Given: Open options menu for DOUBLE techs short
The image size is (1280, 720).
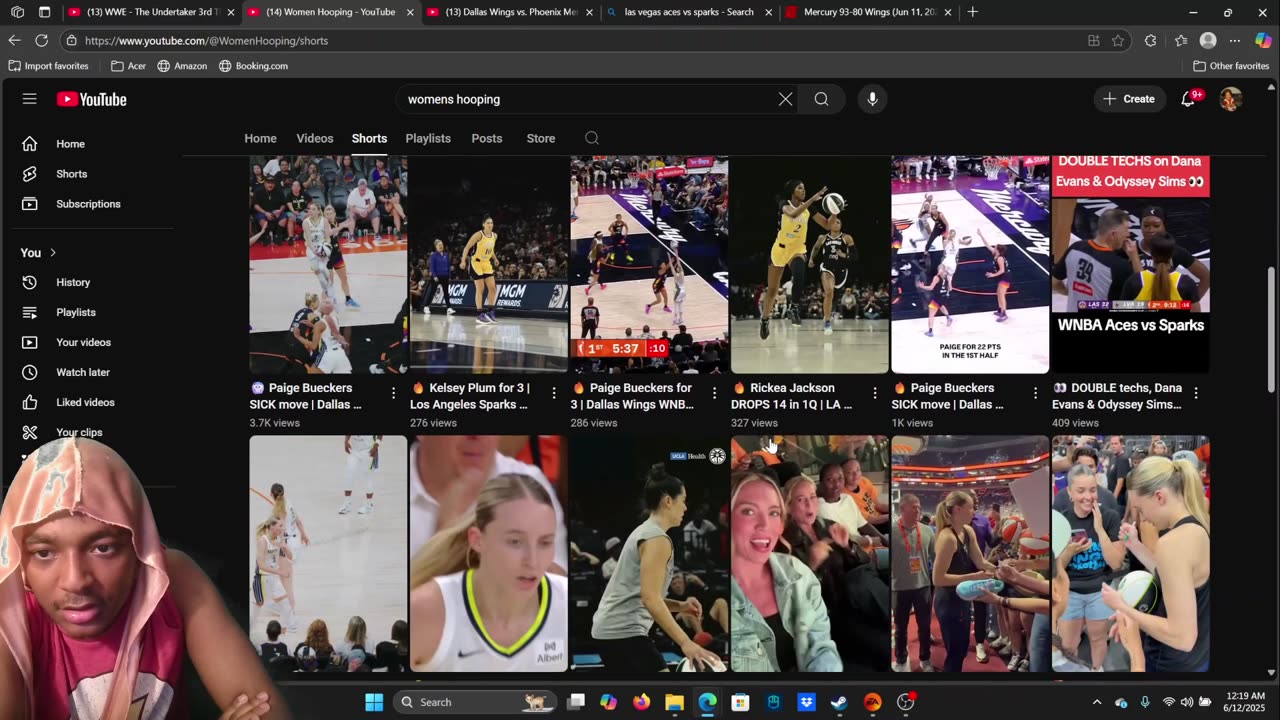Looking at the screenshot, I should point(1196,393).
